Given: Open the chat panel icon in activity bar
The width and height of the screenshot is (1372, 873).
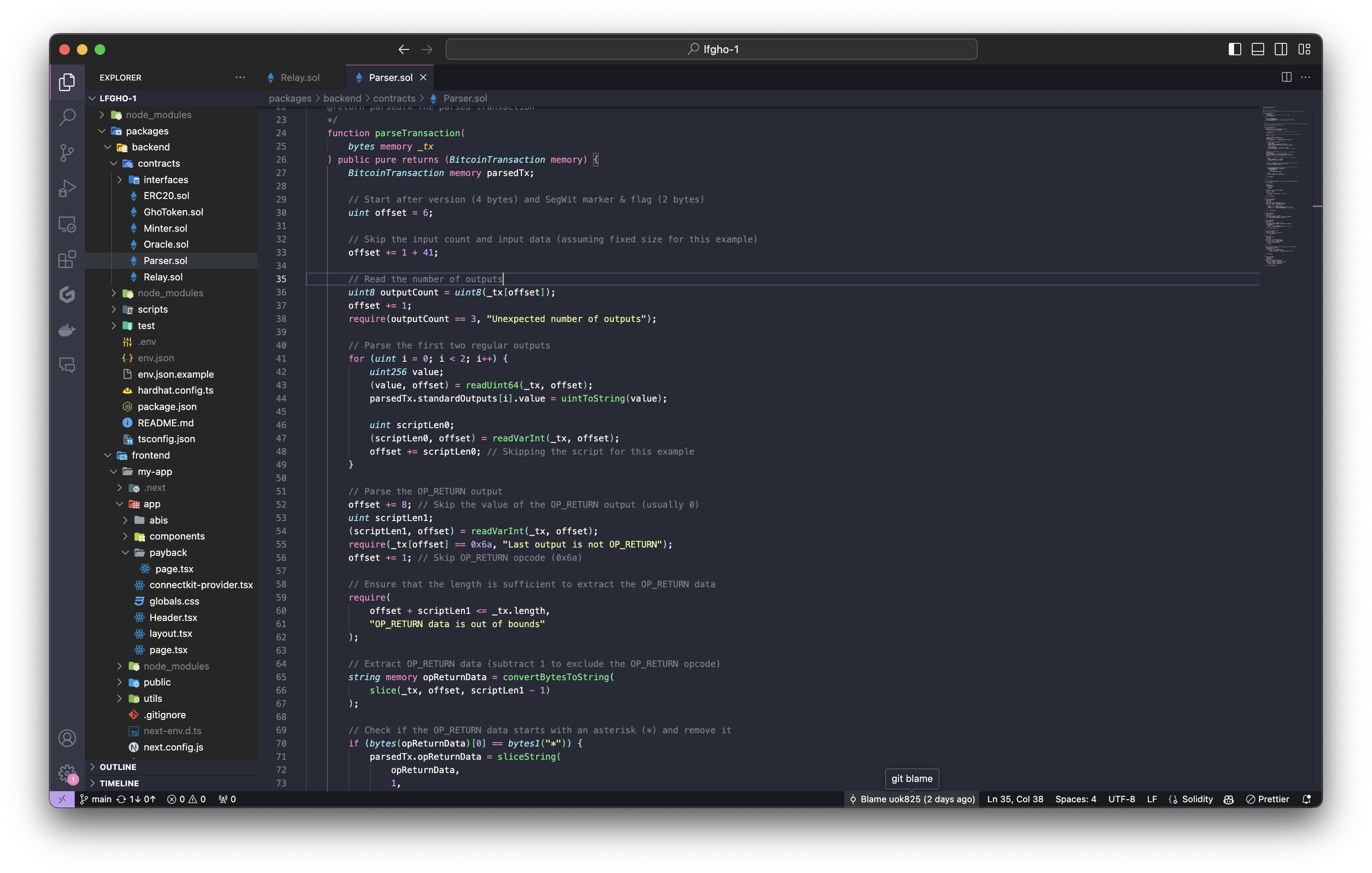Looking at the screenshot, I should (67, 365).
